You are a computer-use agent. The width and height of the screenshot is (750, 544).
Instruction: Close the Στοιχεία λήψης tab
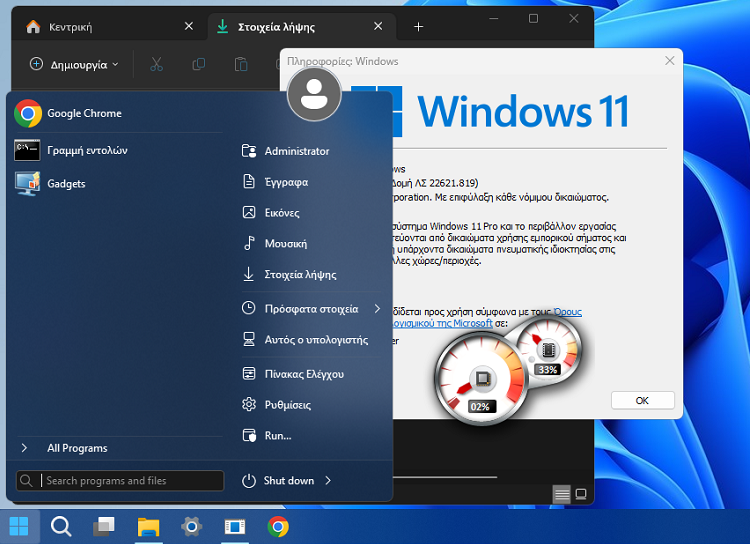coord(378,26)
